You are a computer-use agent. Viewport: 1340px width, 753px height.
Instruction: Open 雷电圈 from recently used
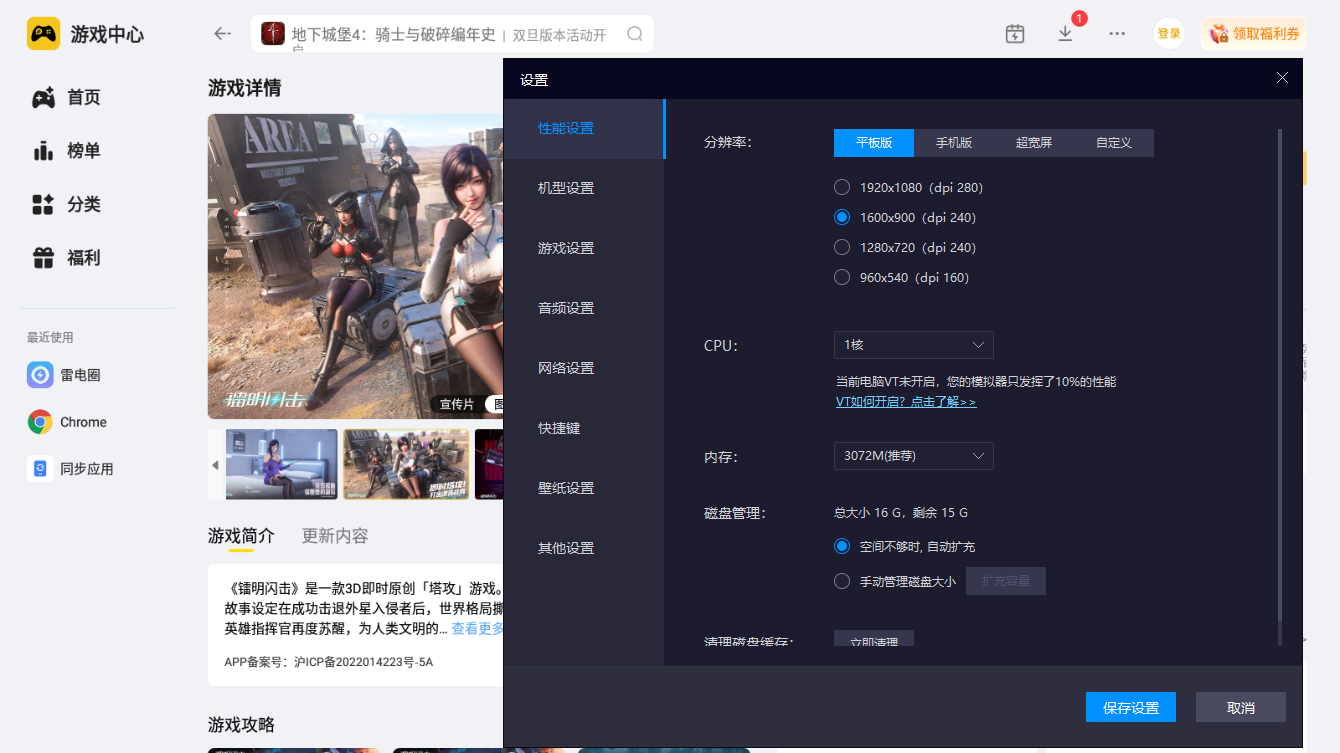point(65,375)
